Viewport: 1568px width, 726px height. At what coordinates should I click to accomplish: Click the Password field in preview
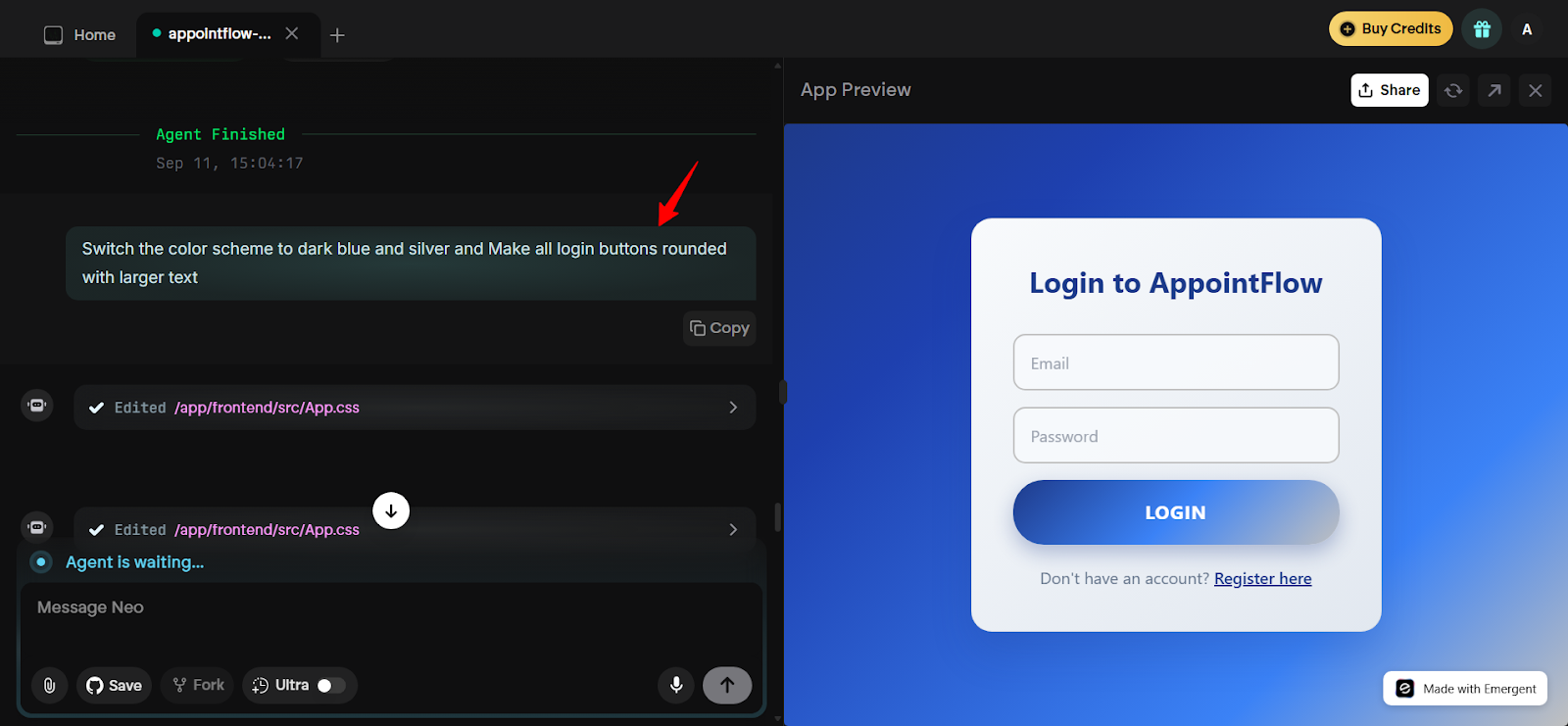click(1176, 435)
